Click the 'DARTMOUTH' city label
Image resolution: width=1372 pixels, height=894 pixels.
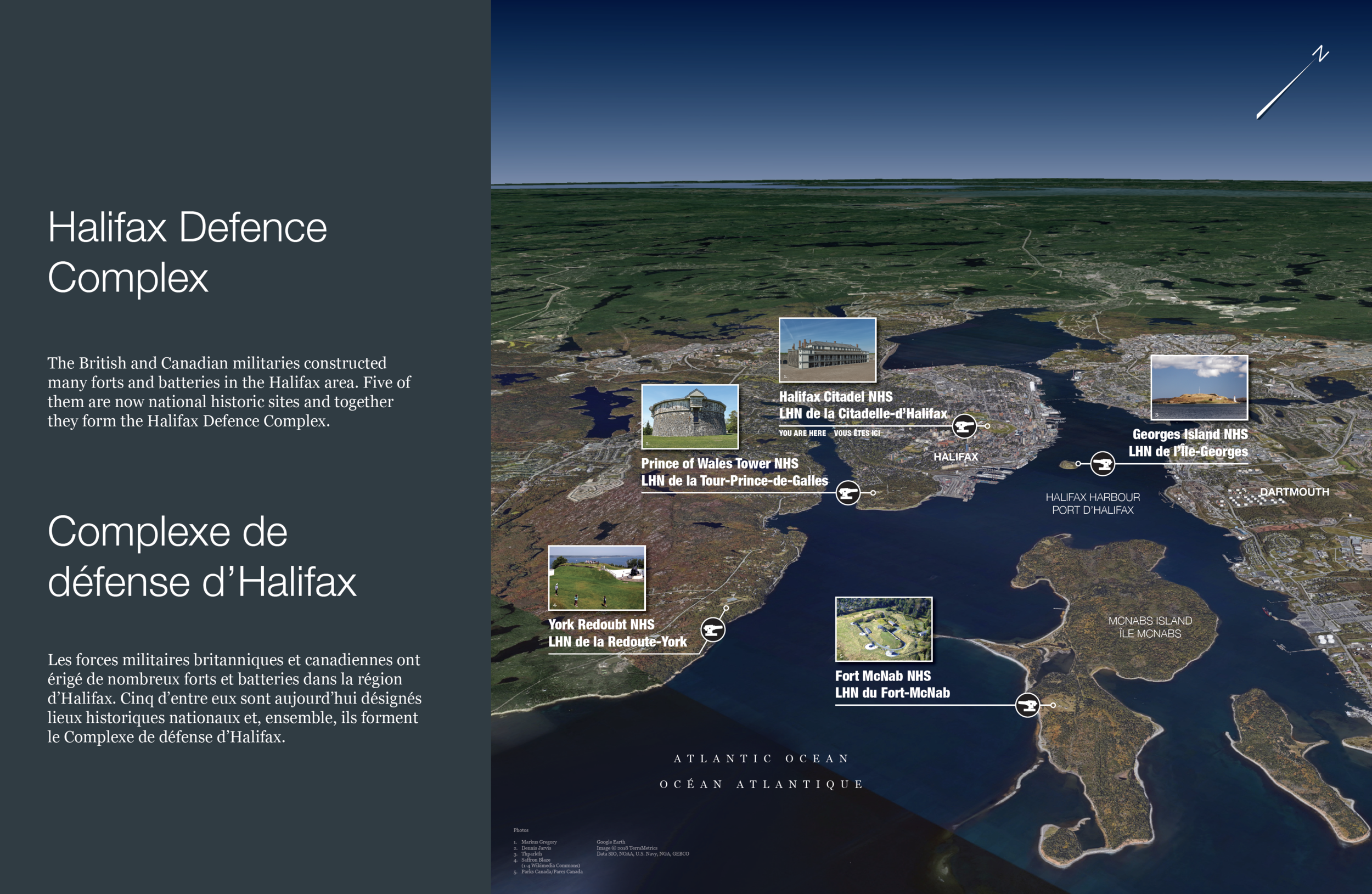(x=1294, y=492)
